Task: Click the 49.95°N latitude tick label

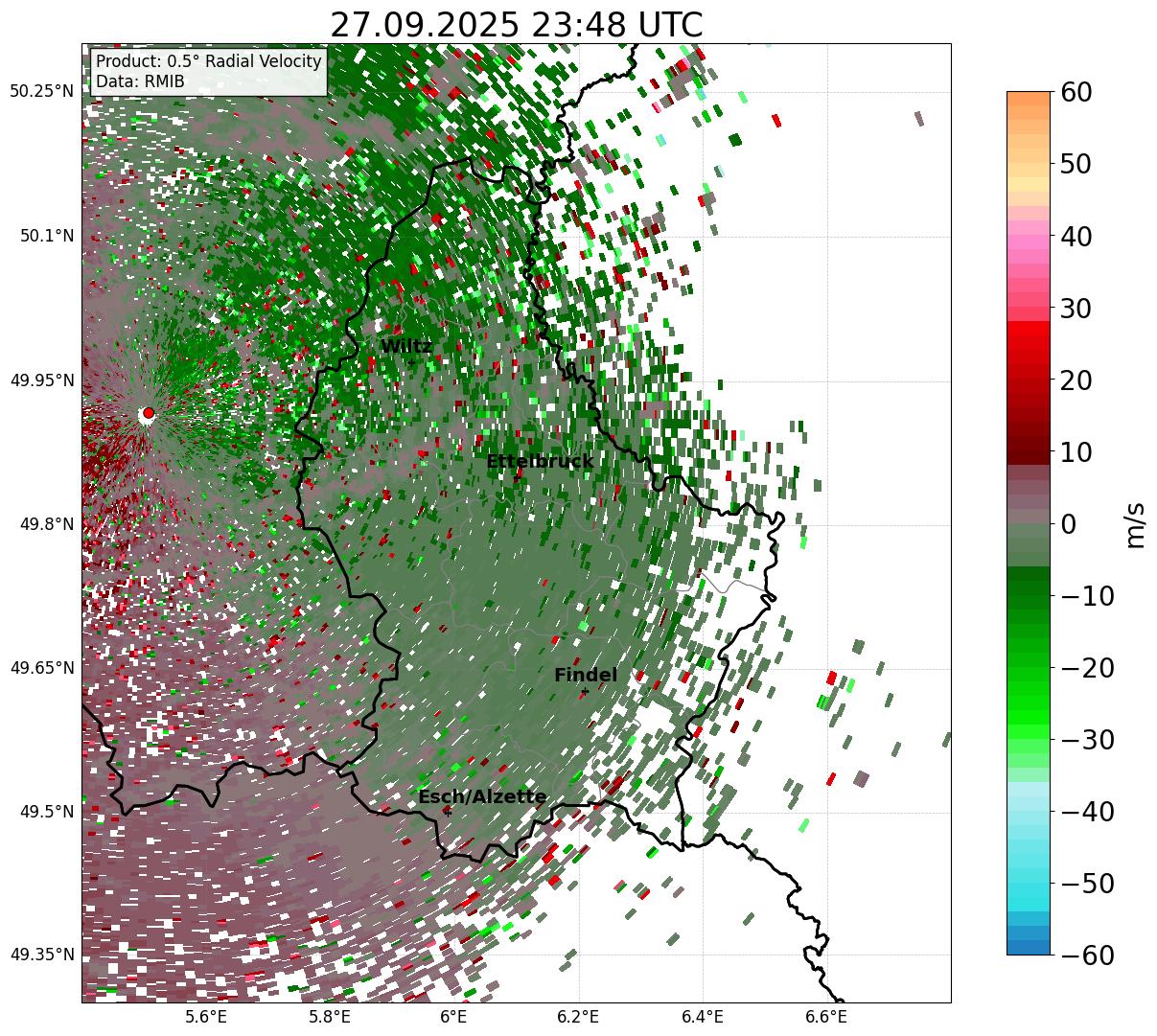Action: point(41,380)
